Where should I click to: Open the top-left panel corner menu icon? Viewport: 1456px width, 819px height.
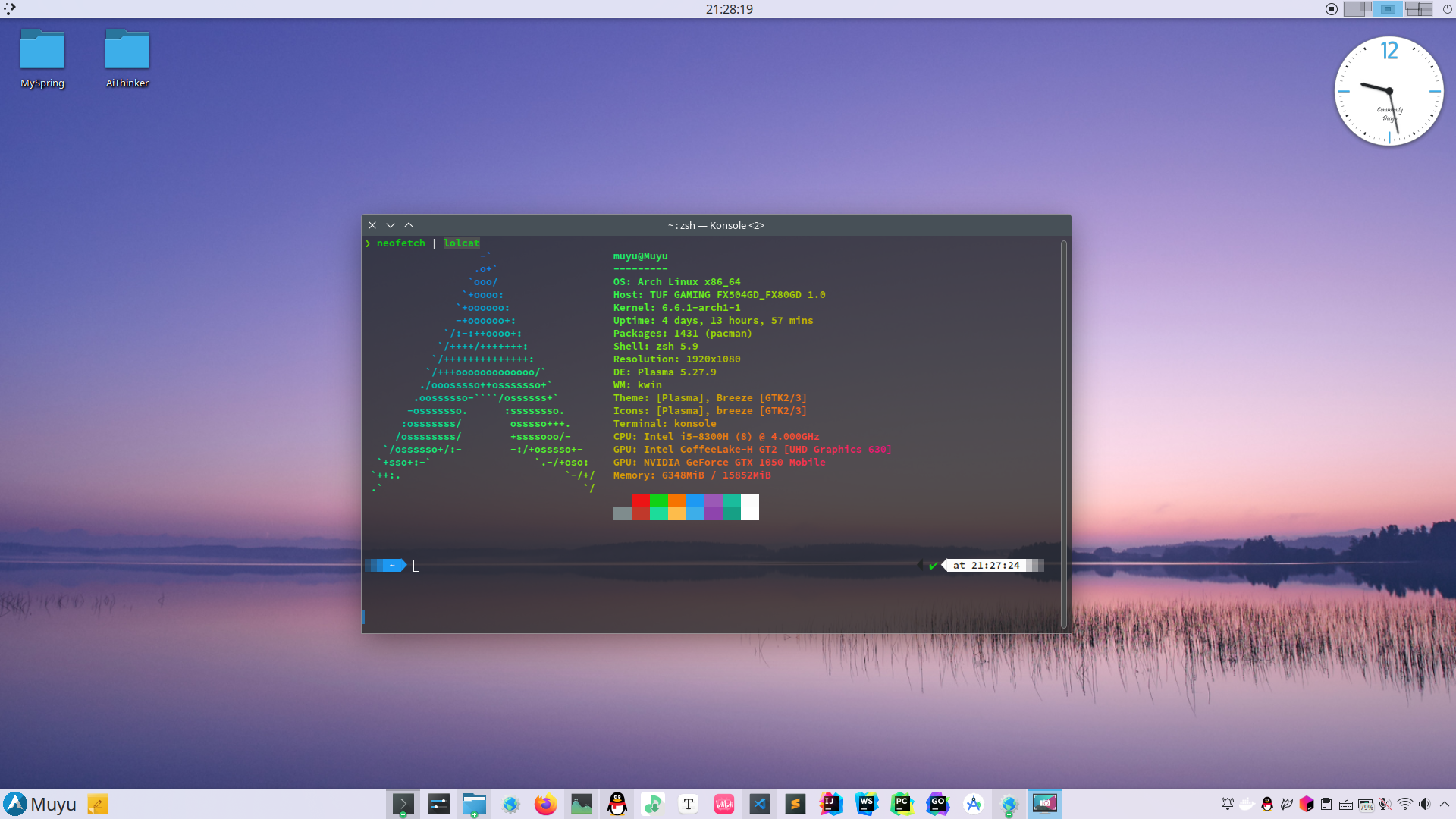pos(10,9)
